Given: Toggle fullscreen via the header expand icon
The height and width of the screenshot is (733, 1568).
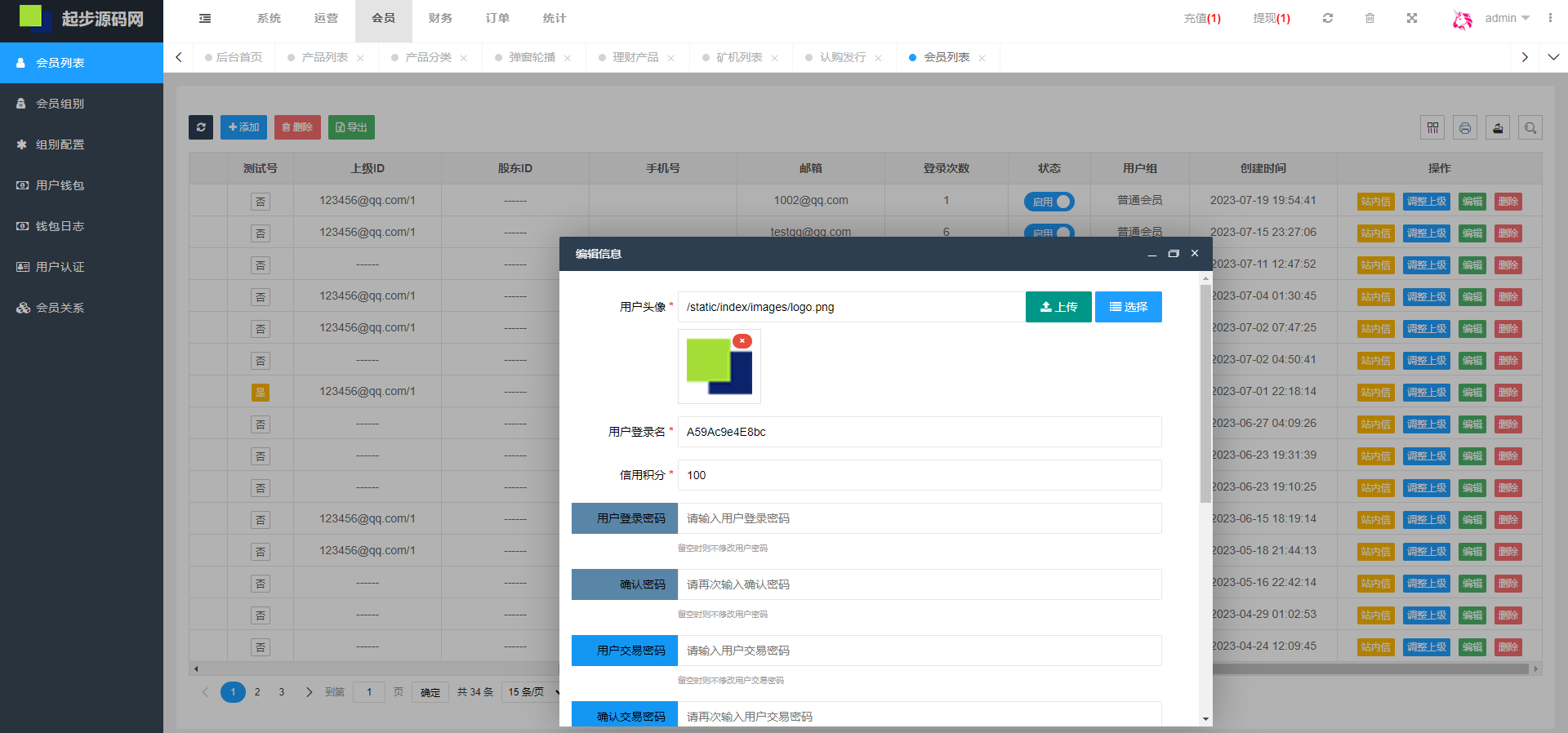Looking at the screenshot, I should pos(1412,18).
